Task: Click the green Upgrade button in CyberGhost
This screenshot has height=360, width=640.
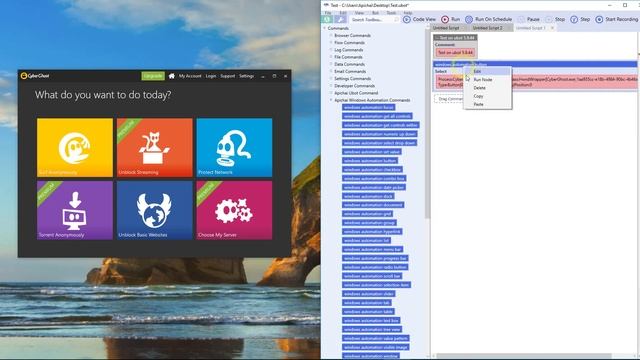Action: point(153,76)
